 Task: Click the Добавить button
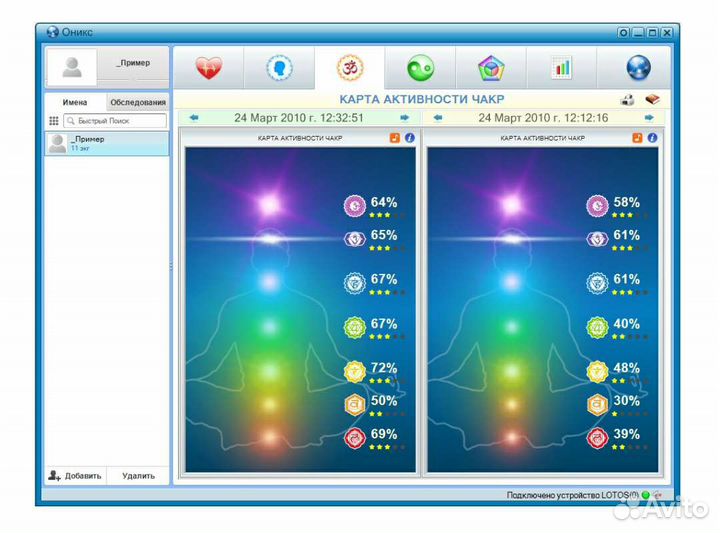pos(76,476)
